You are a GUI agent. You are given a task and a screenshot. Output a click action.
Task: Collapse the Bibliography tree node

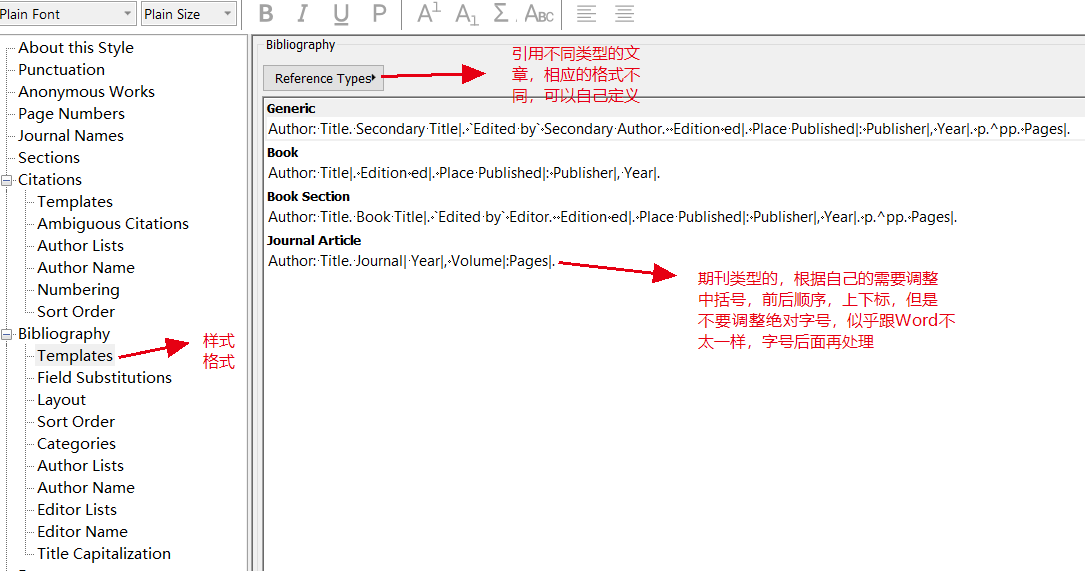point(7,334)
